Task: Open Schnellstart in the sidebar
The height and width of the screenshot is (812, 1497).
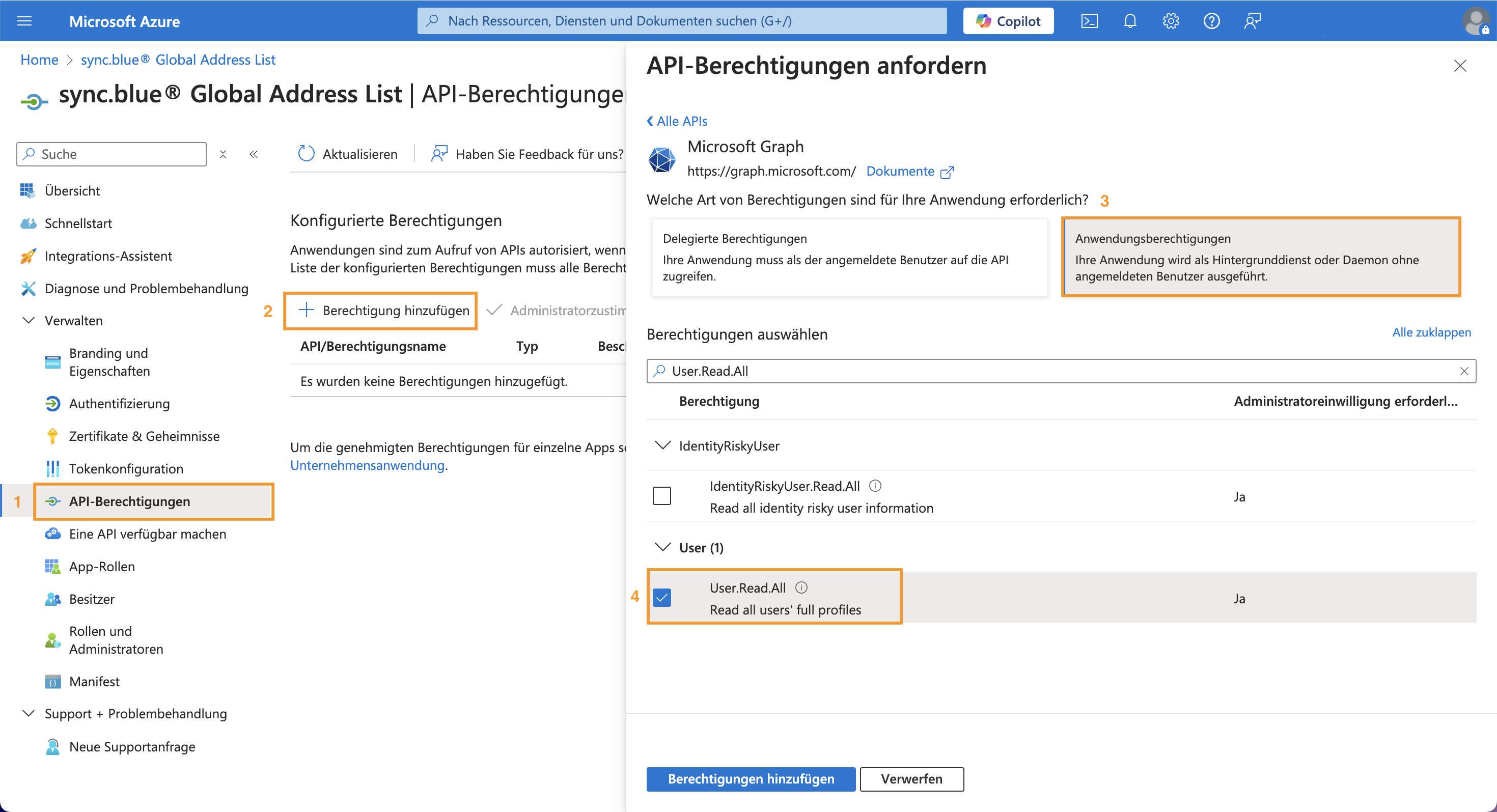Action: (78, 223)
